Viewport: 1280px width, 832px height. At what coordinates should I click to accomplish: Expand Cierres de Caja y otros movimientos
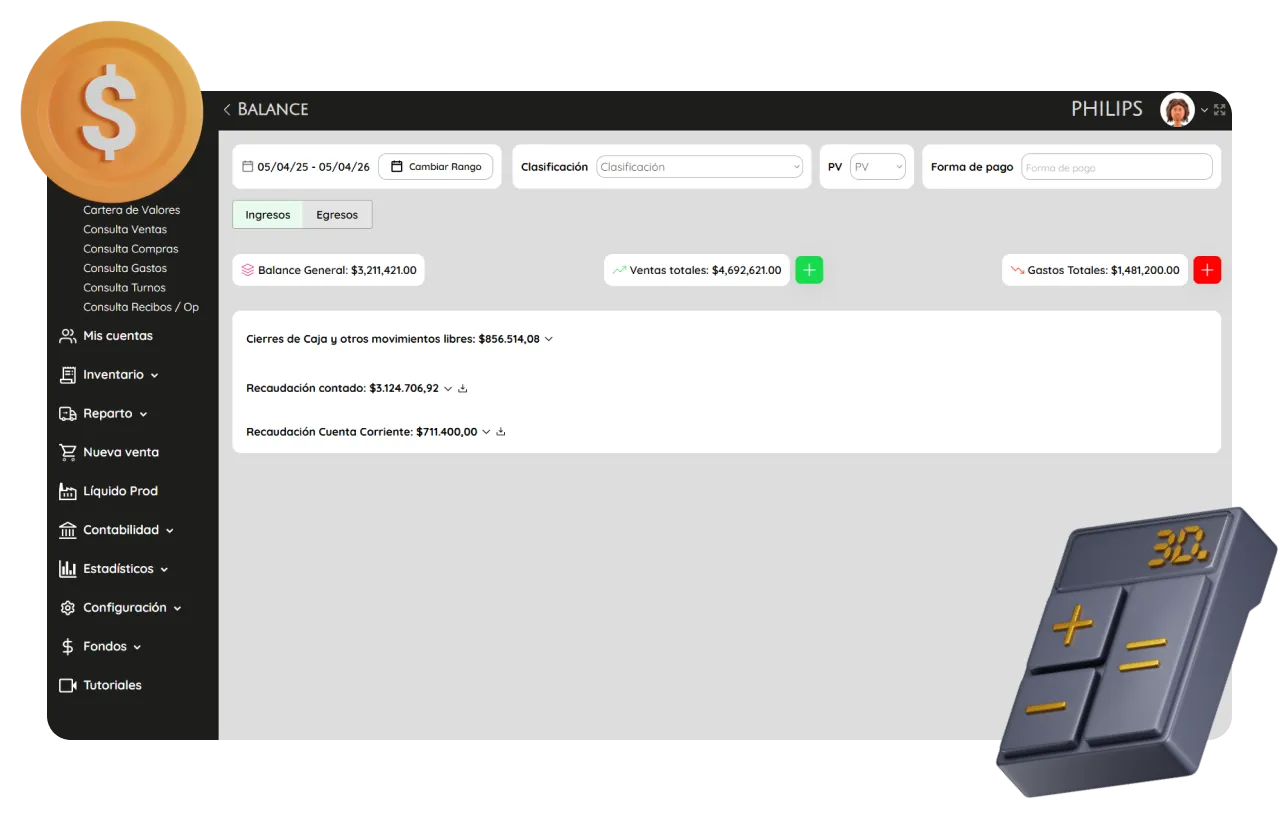point(549,339)
